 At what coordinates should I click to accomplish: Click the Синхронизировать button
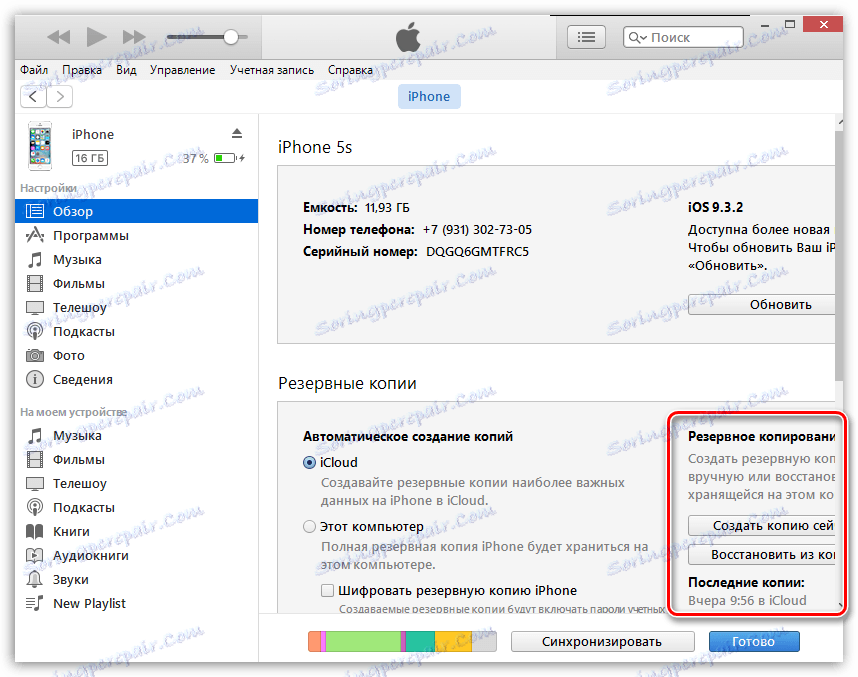click(x=602, y=641)
